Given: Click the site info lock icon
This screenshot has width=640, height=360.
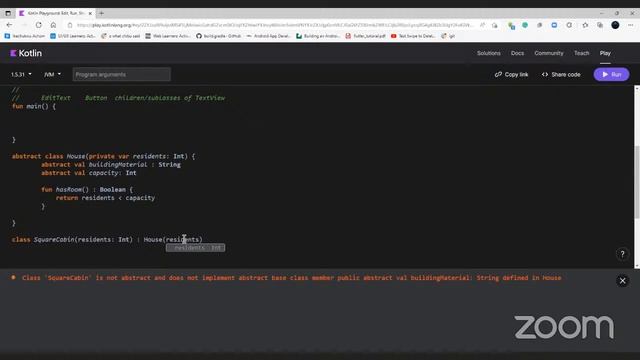Looking at the screenshot, I should (x=70, y=25).
